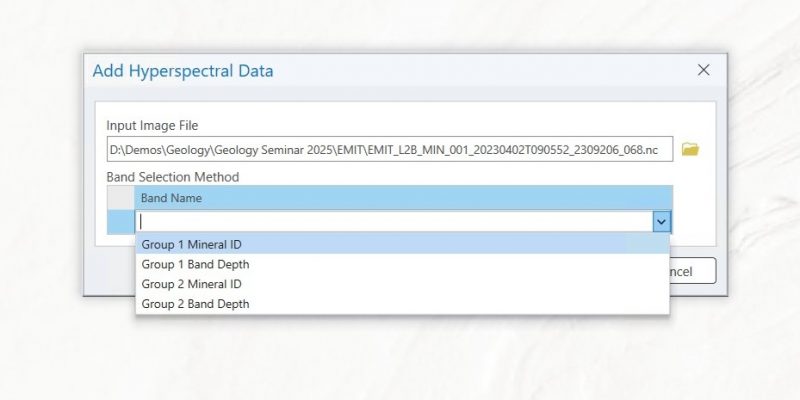This screenshot has width=800, height=400.
Task: Focus the empty Band Name combo box
Action: [x=394, y=222]
